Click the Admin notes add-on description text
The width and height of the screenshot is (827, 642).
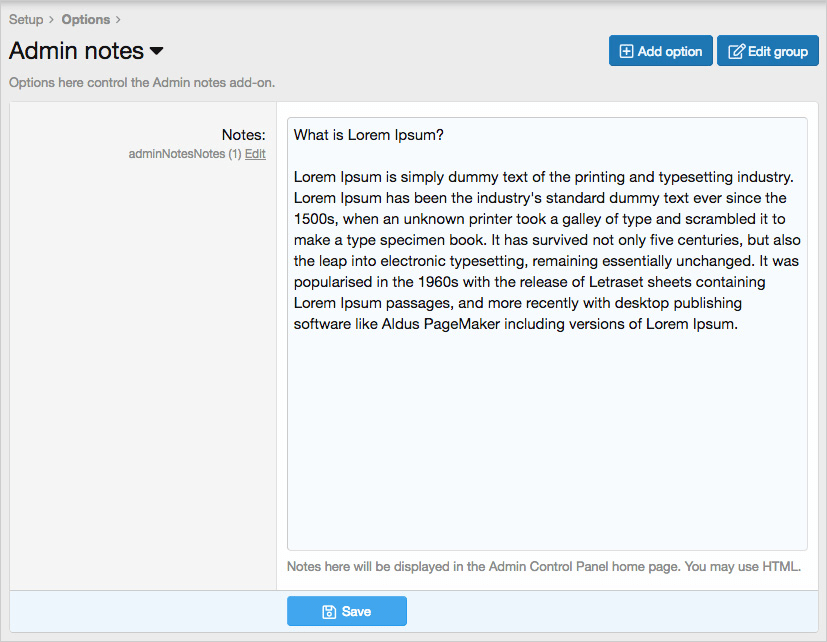coord(142,82)
